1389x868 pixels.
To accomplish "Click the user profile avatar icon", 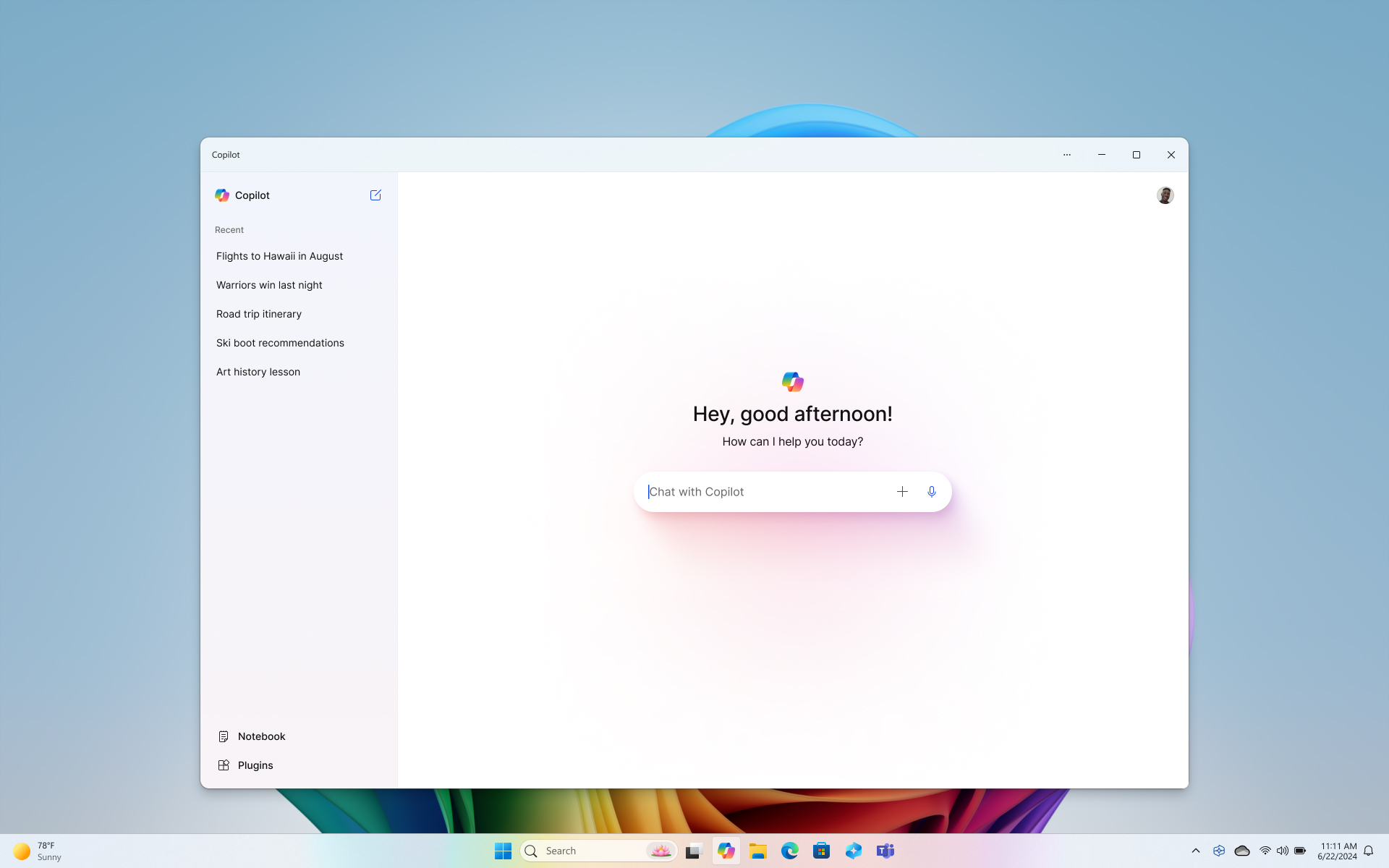I will 1165,195.
